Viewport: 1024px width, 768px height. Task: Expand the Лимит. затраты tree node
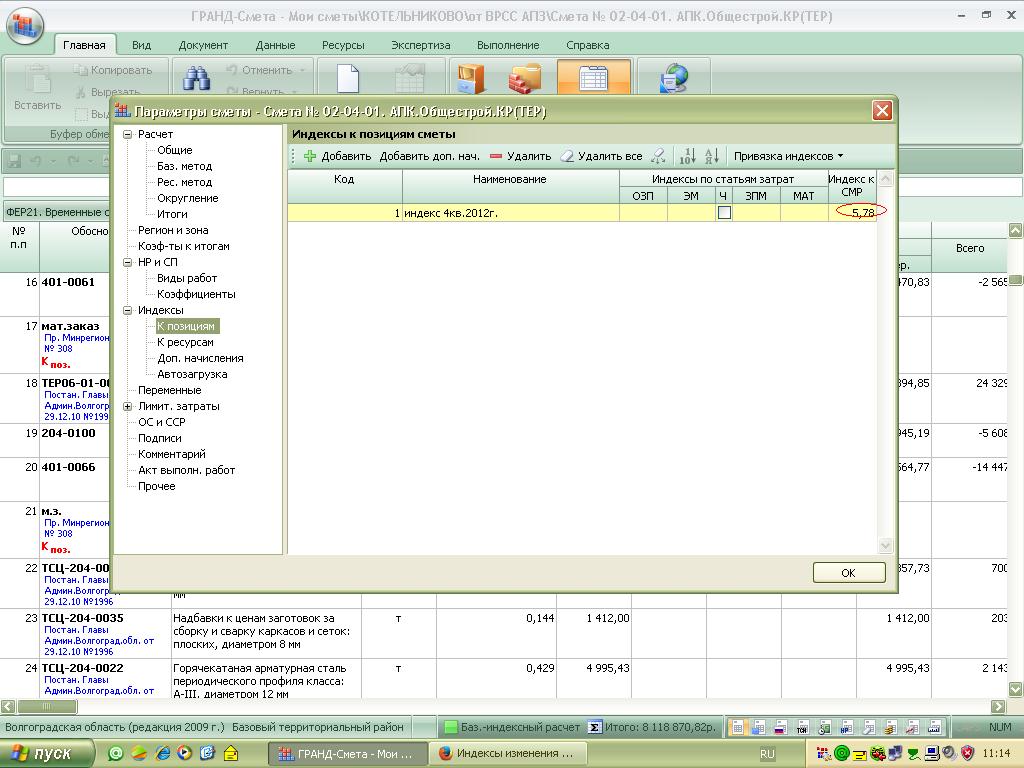(127, 406)
